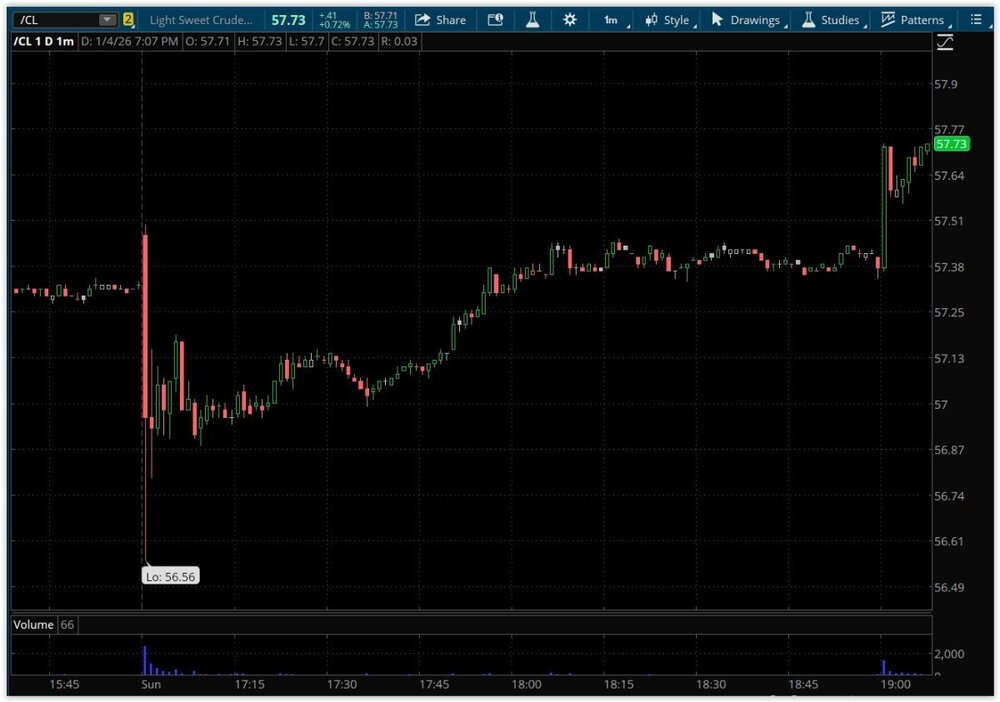Click the yellow number 2 link badge
Screen dimensions: 1000x702
(128, 20)
